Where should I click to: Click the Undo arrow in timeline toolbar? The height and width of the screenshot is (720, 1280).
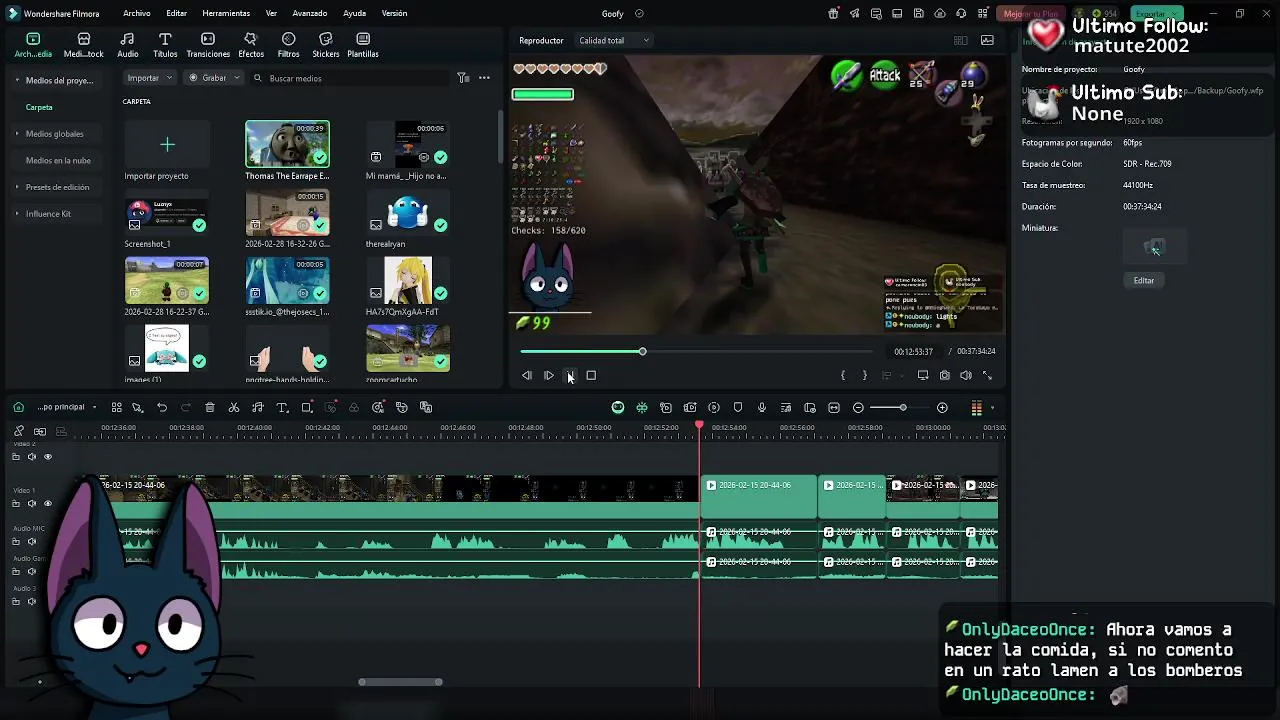(x=162, y=407)
